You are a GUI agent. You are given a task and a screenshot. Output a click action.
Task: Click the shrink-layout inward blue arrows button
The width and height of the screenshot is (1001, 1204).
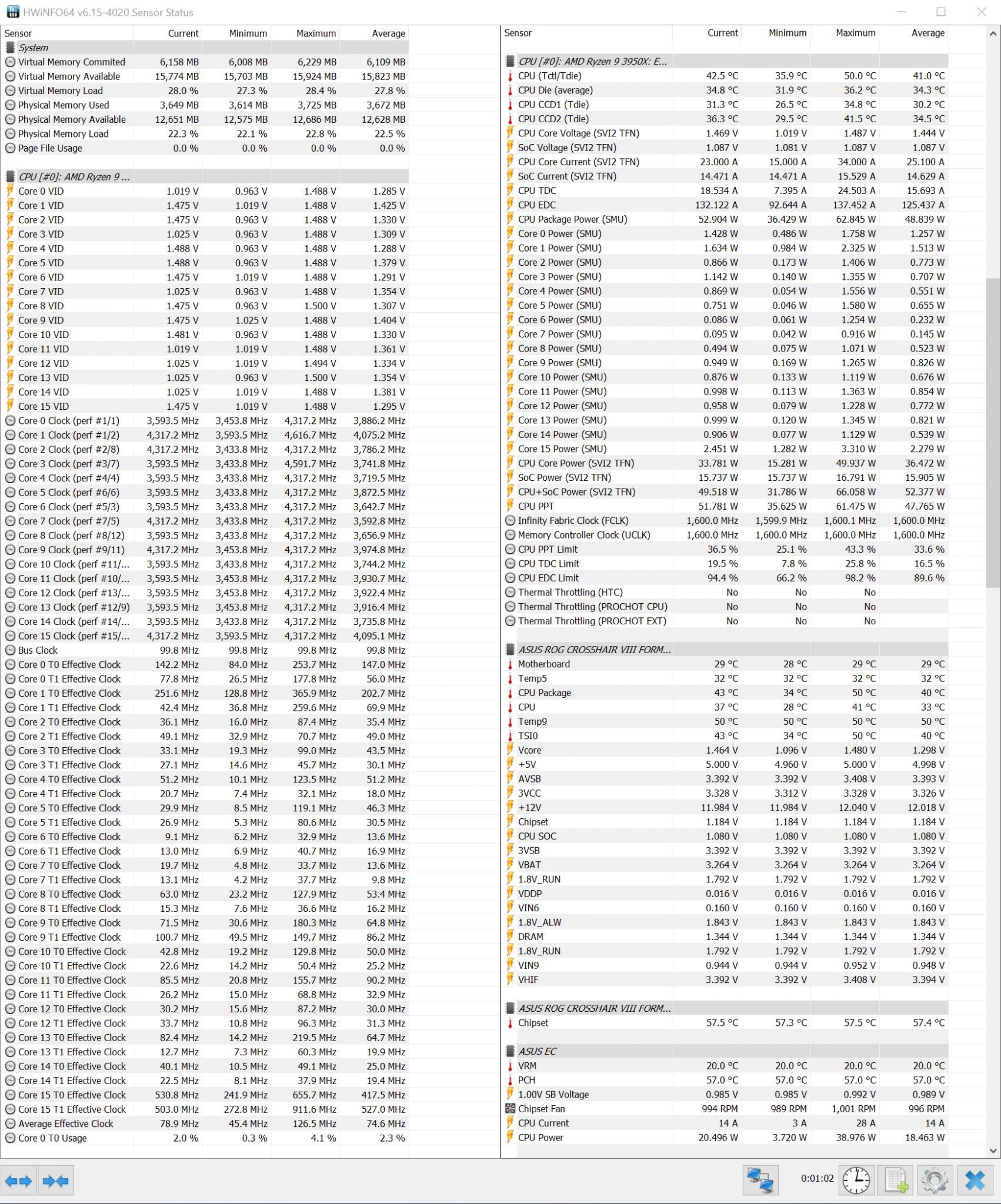(x=56, y=1180)
